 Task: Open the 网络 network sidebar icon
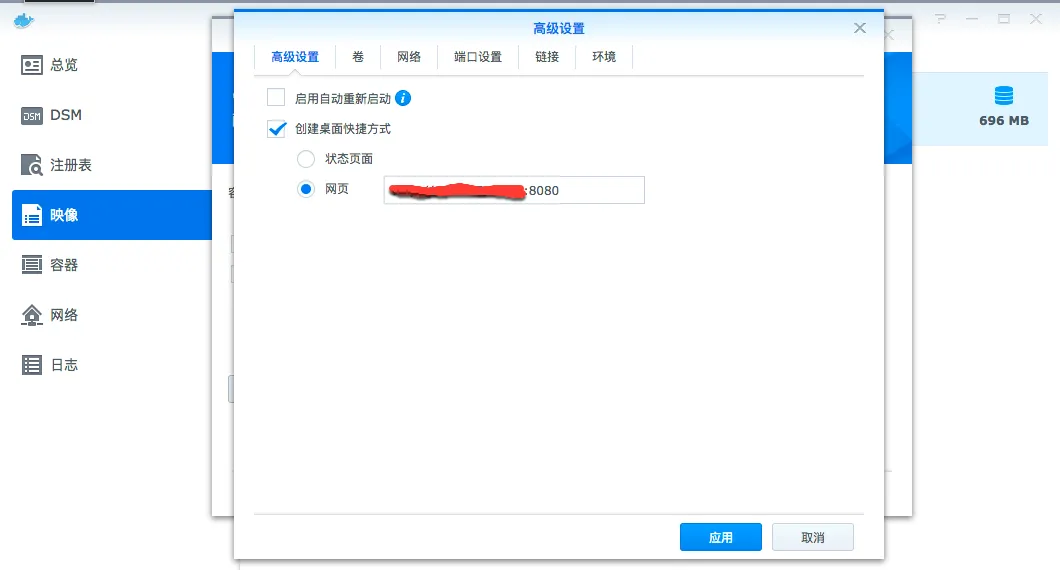[x=32, y=315]
